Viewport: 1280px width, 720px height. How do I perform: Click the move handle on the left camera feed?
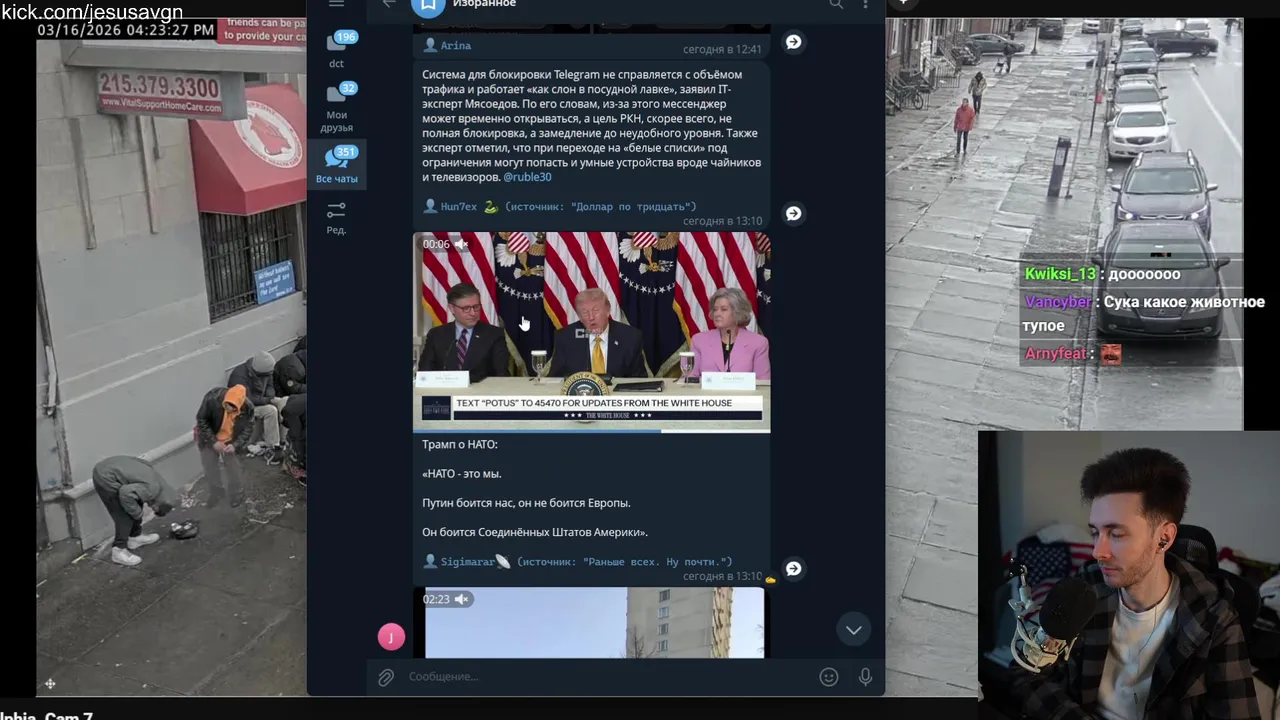50,684
